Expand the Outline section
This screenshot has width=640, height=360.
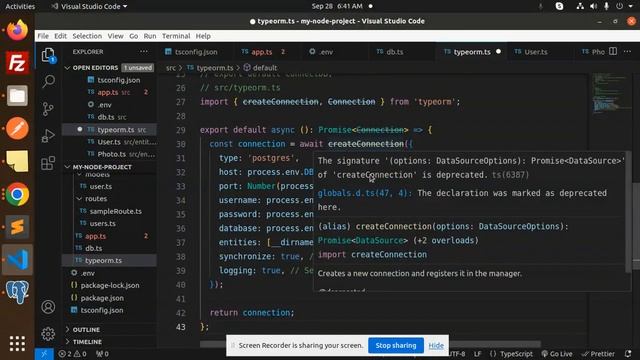86,329
